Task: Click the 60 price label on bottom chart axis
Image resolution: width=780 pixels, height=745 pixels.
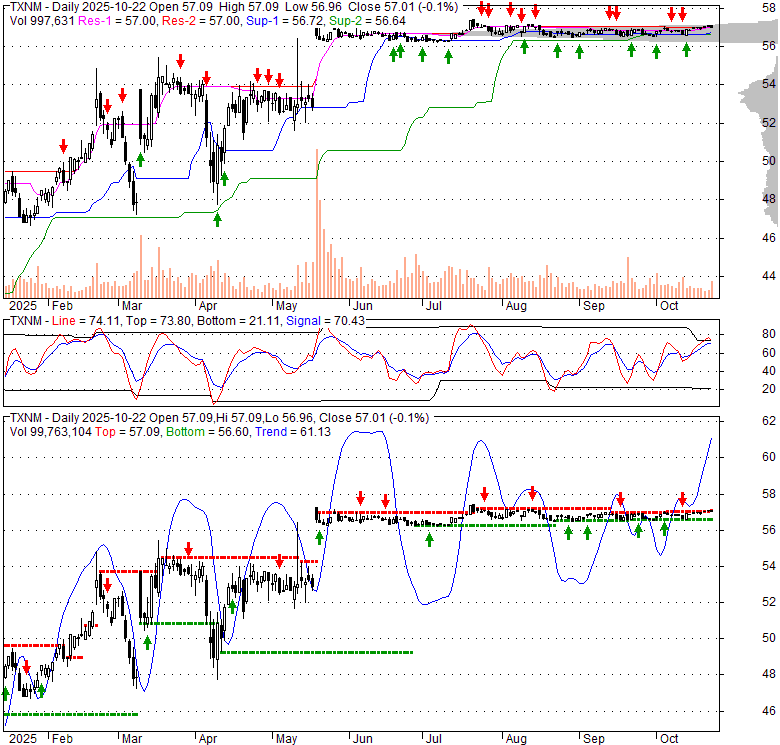Action: coord(769,457)
